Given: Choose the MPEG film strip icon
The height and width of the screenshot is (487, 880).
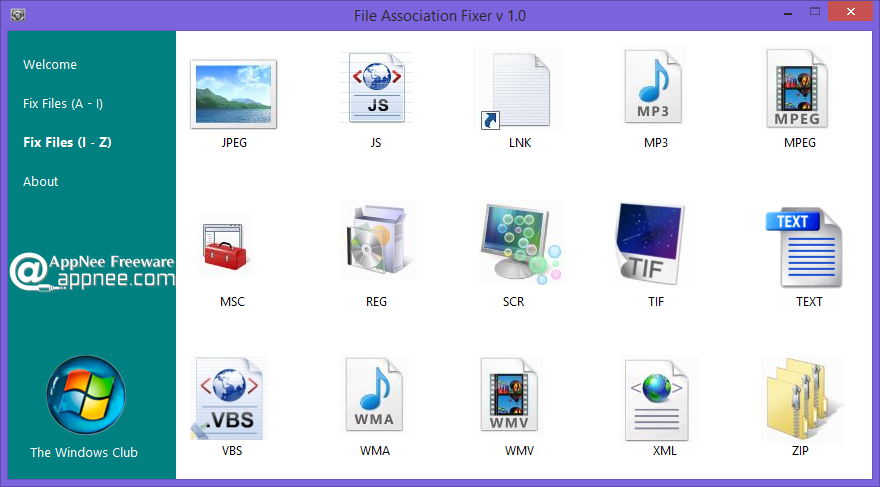Looking at the screenshot, I should pos(797,89).
